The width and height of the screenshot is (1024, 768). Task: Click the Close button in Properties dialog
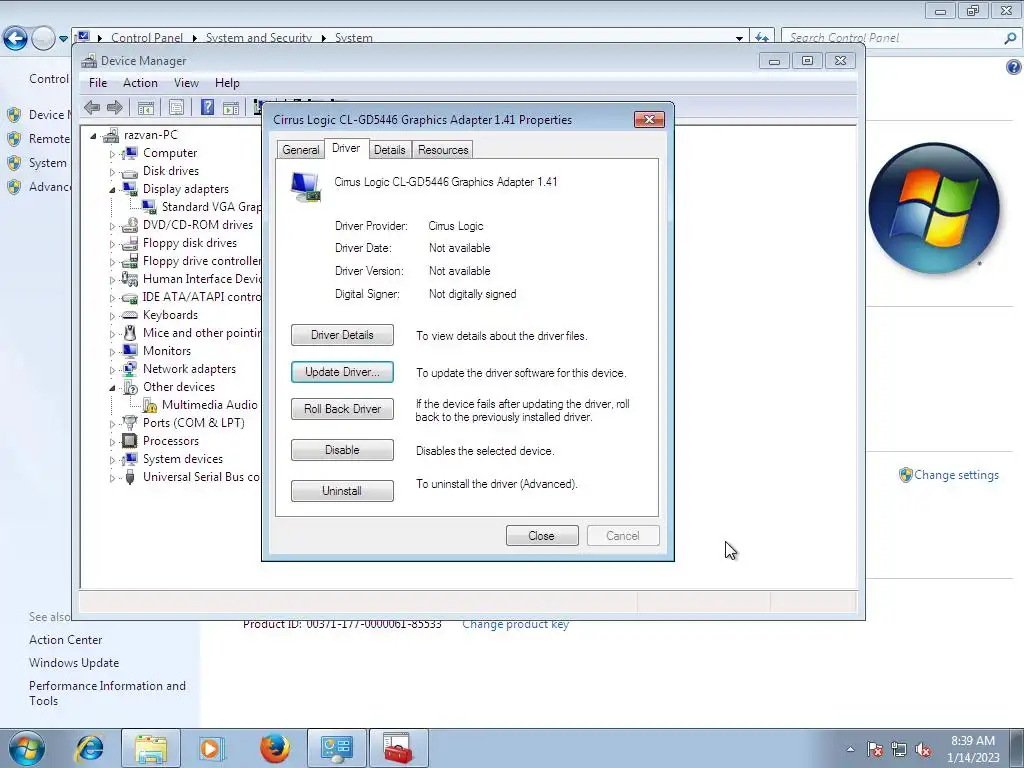tap(542, 536)
